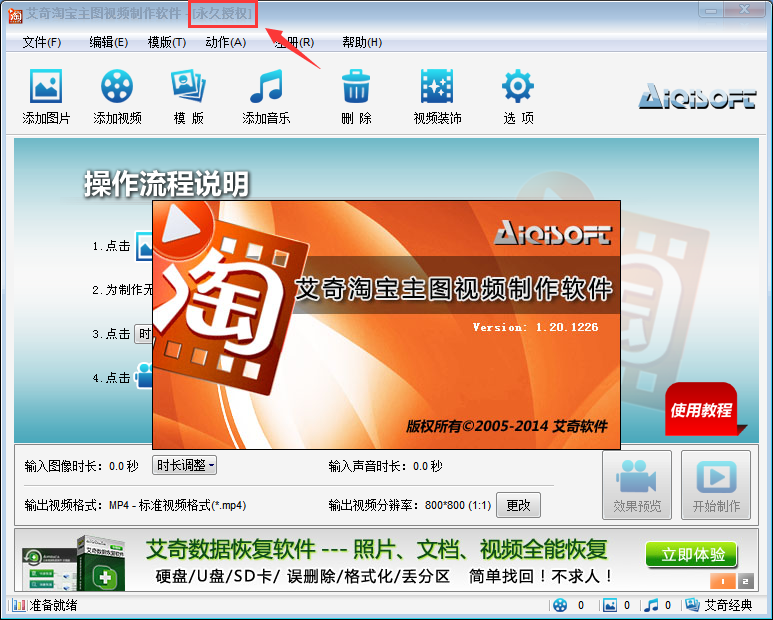Click the 输入声音时长 0.0 秒 text
The image size is (773, 620).
tap(386, 466)
